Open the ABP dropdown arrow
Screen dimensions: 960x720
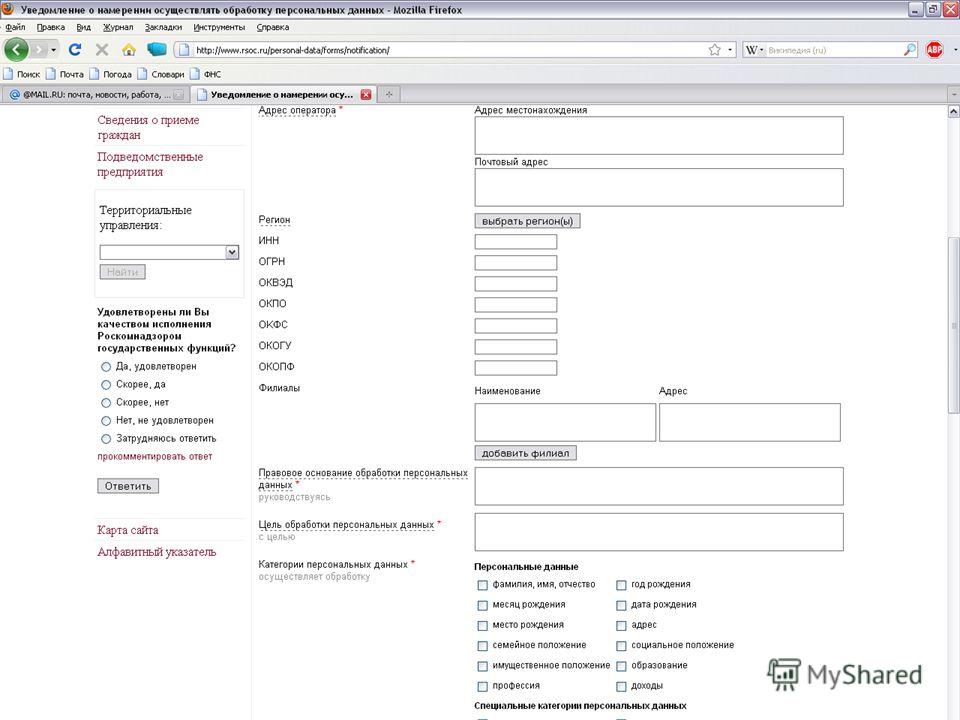[954, 50]
